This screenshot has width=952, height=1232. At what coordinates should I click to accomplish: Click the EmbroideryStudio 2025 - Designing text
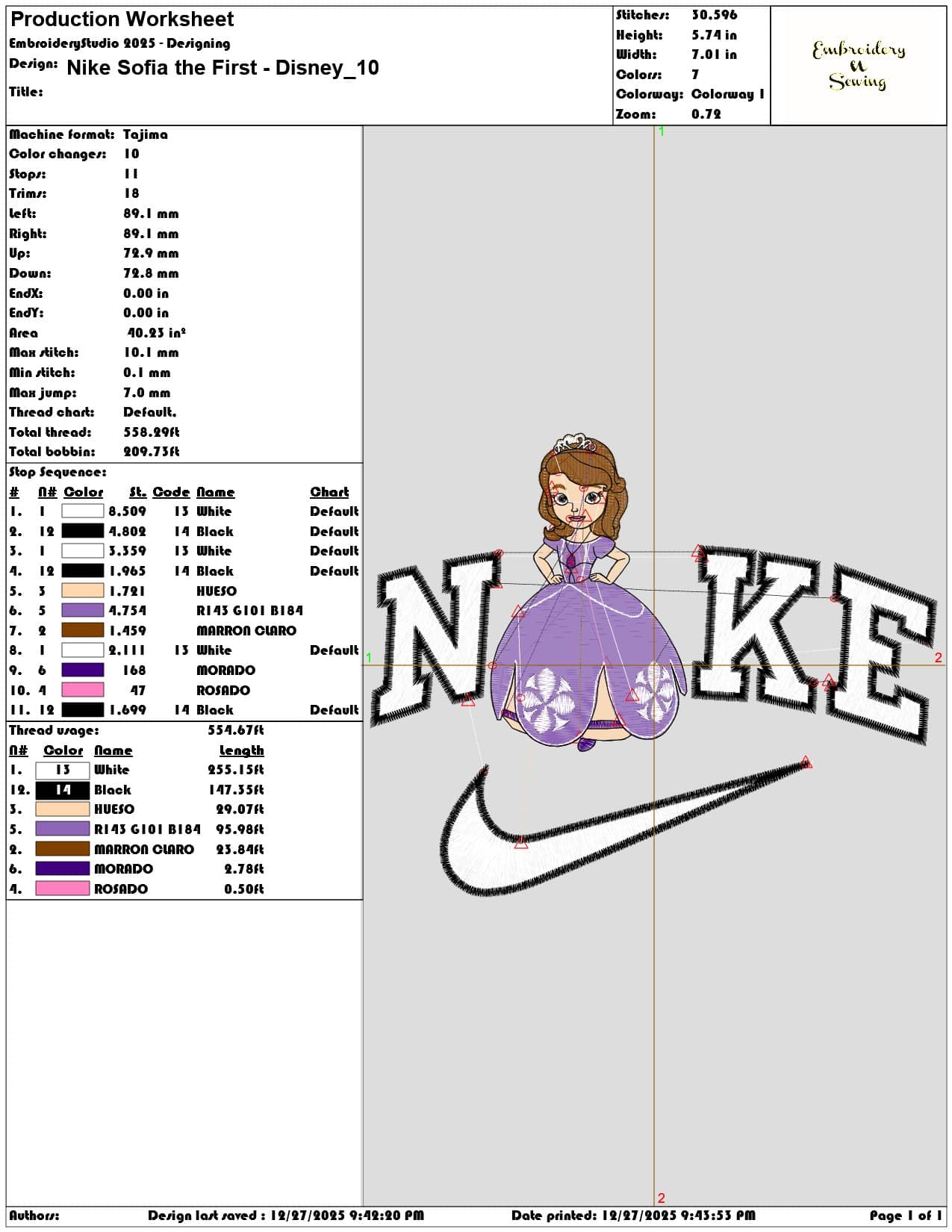[x=119, y=43]
